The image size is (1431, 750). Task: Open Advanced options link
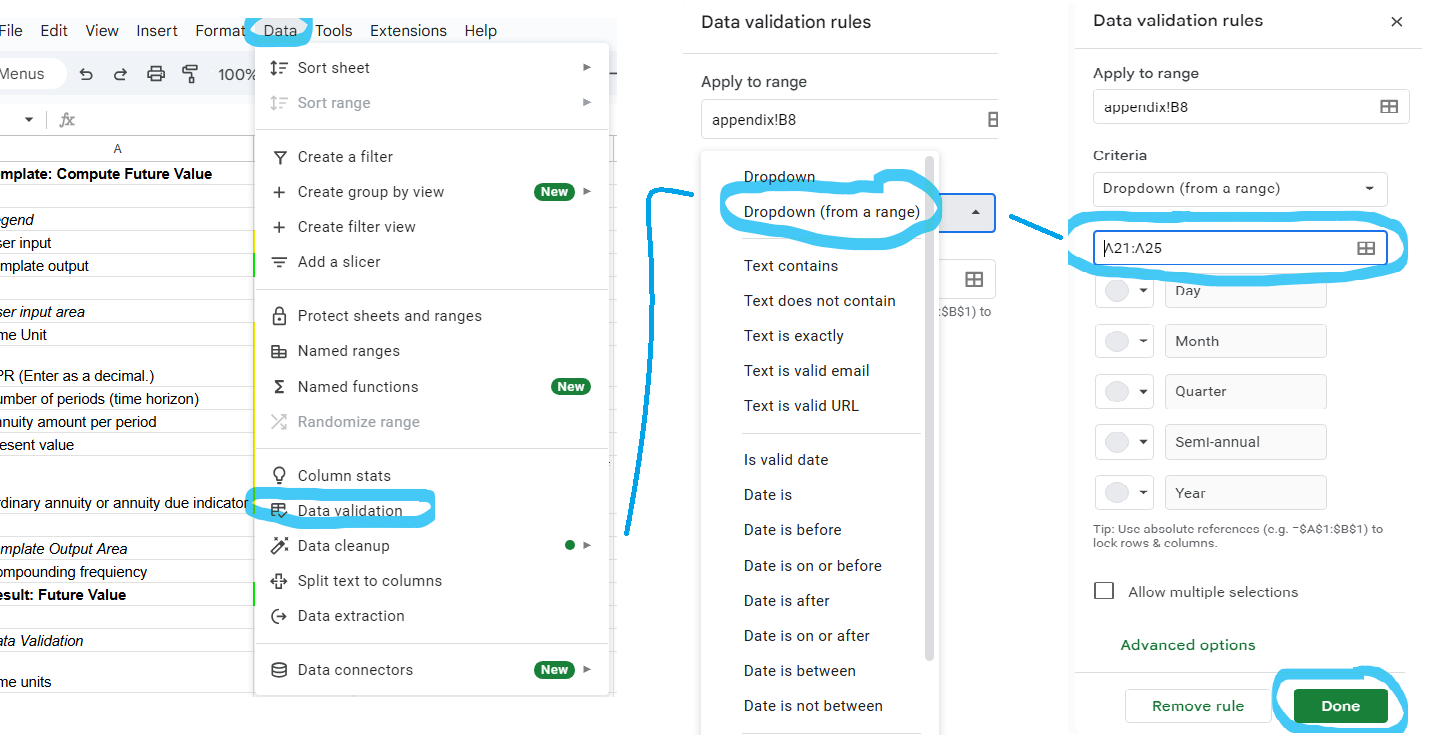1187,645
